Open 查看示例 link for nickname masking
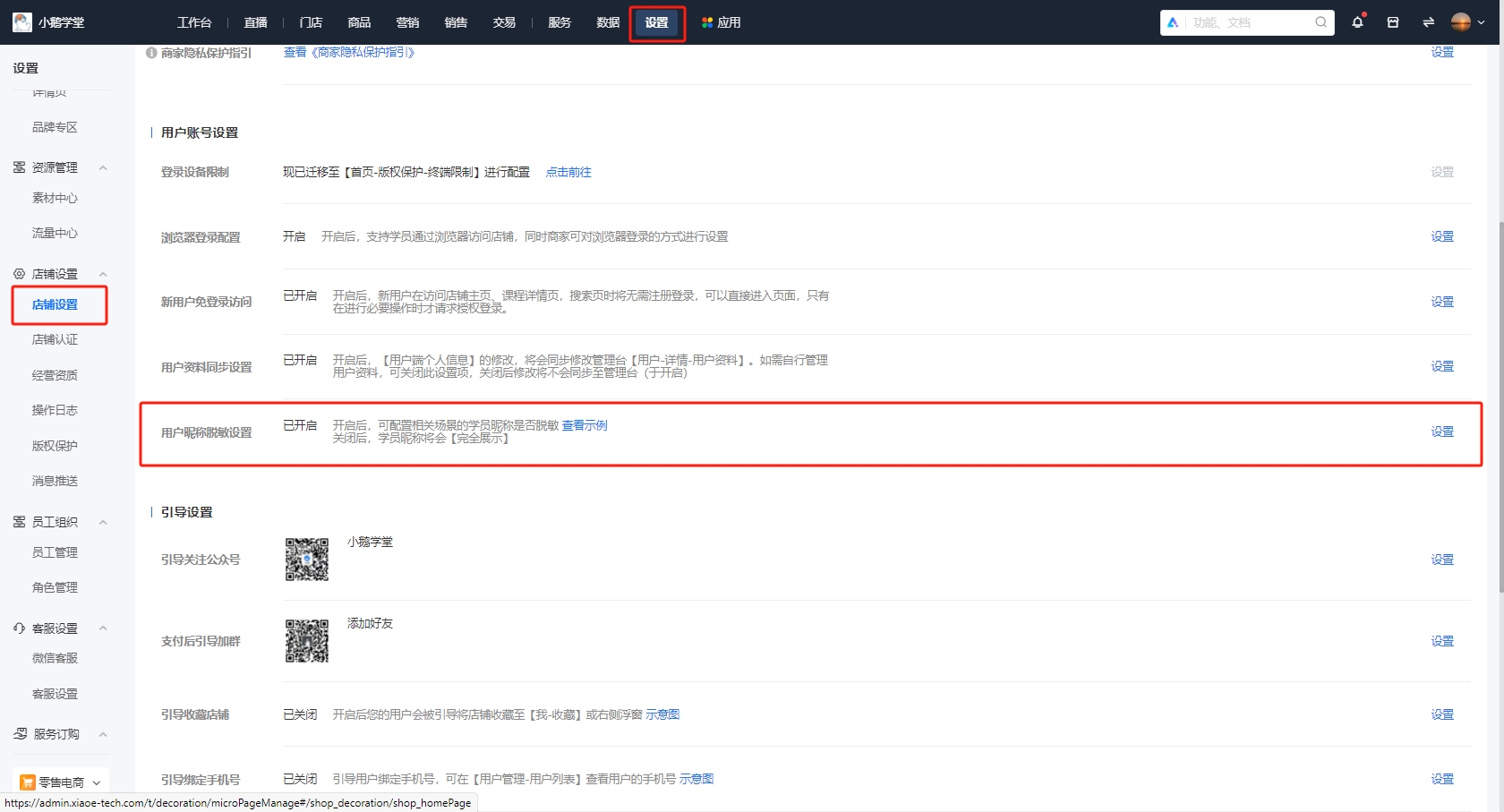1504x812 pixels. (x=585, y=424)
